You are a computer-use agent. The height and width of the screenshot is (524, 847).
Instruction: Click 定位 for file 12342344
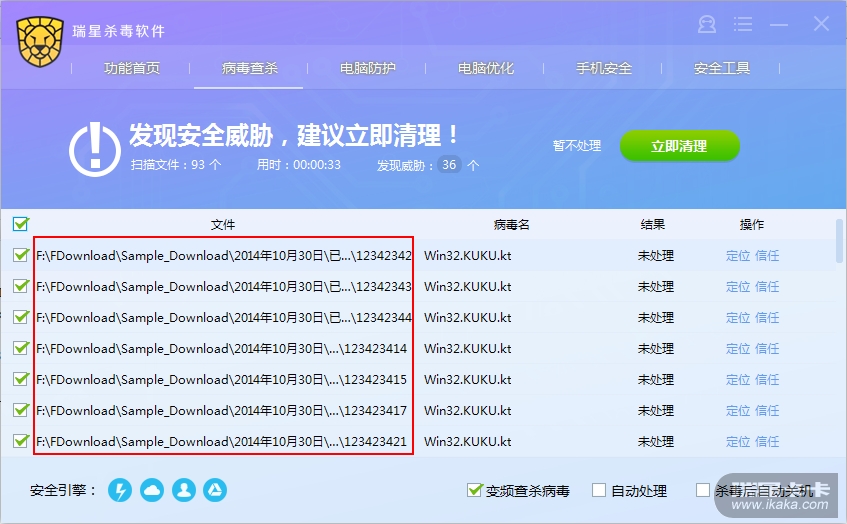[x=738, y=318]
